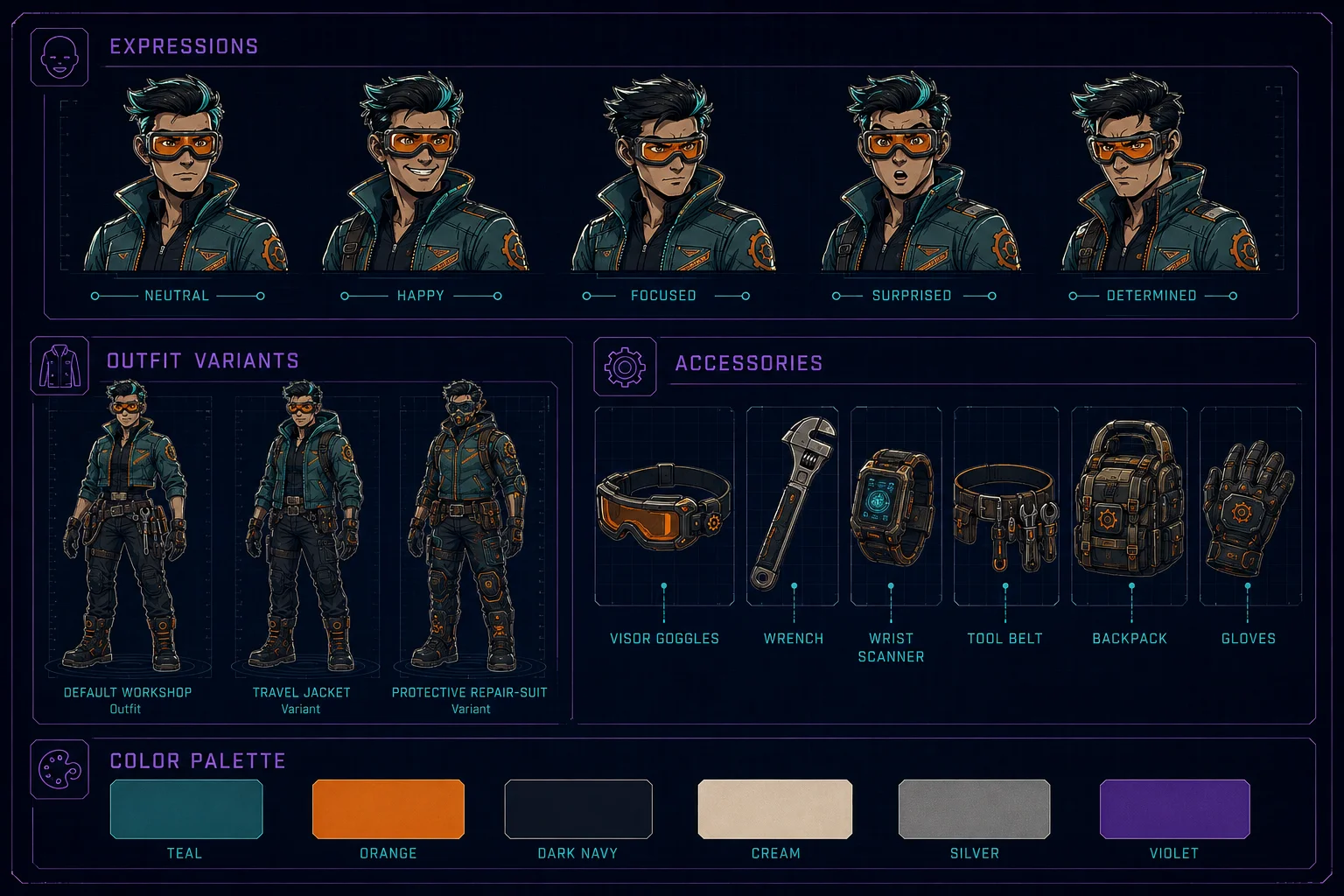Pick the Violet color swatch

pyautogui.click(x=1174, y=809)
